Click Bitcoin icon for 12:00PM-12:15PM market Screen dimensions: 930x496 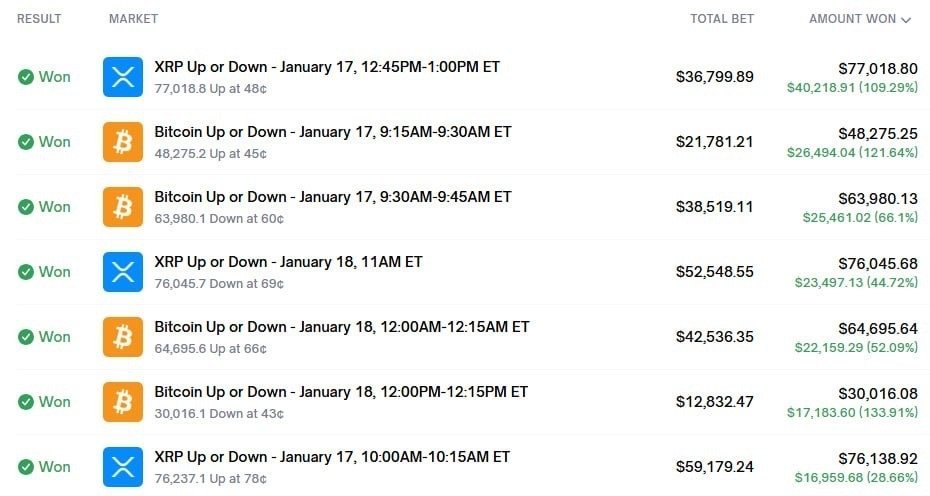click(x=123, y=402)
